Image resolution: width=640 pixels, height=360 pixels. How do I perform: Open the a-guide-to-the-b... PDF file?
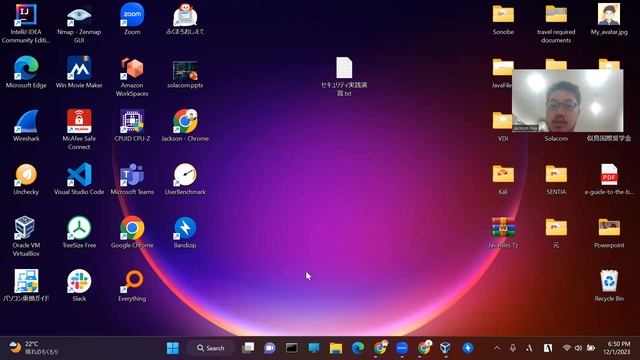tap(609, 174)
